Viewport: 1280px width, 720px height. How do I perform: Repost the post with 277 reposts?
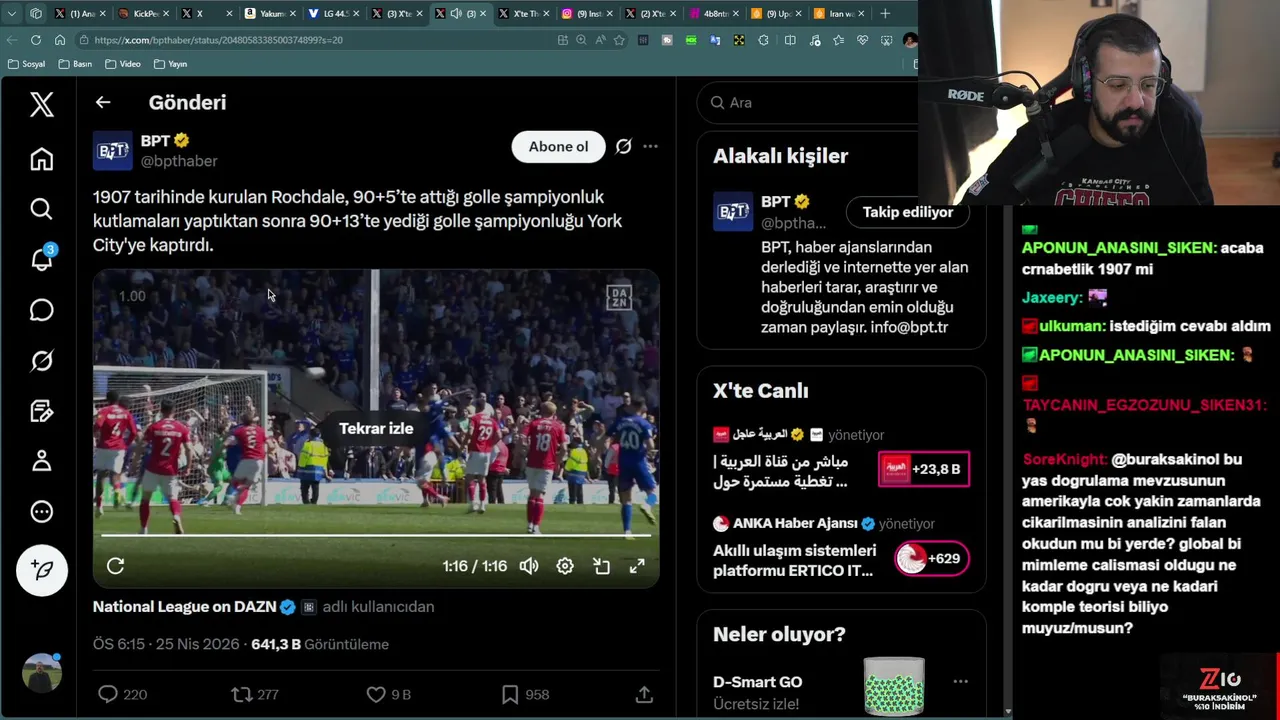[x=255, y=694]
